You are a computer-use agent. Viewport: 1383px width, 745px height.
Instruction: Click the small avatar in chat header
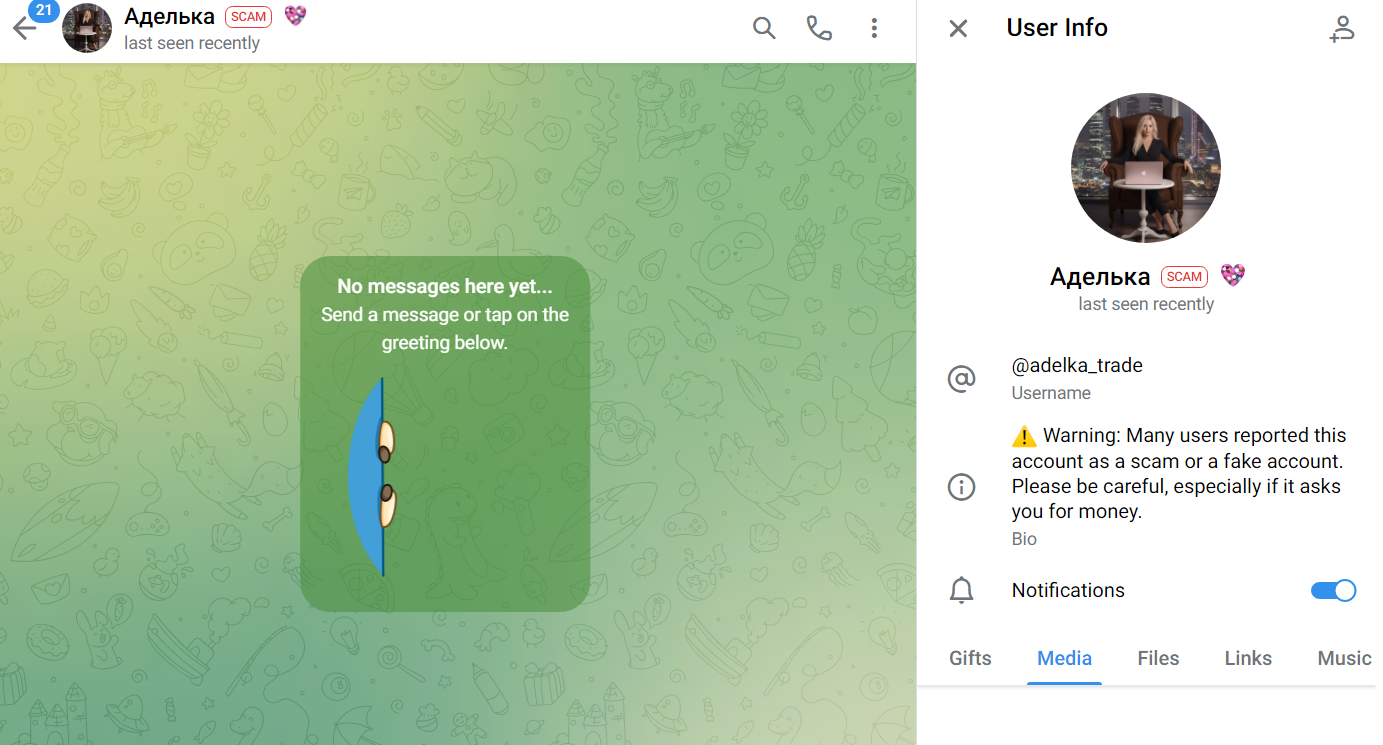click(x=87, y=28)
